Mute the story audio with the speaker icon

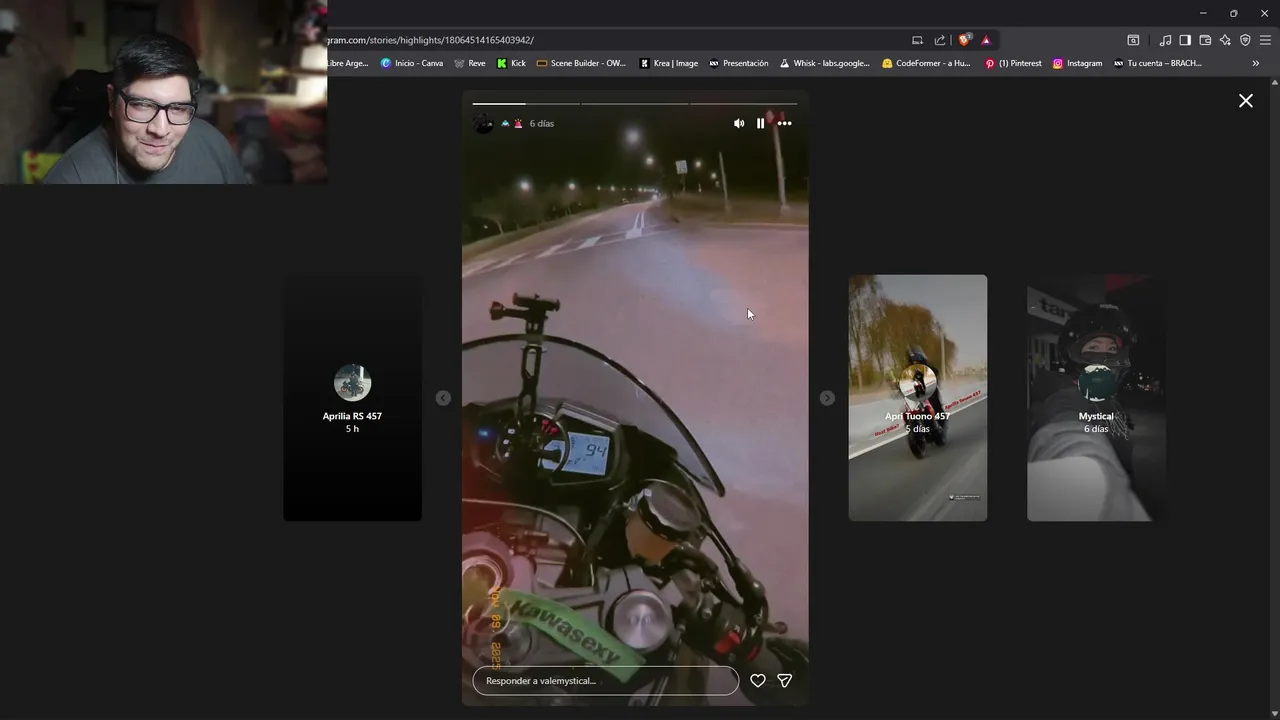739,123
